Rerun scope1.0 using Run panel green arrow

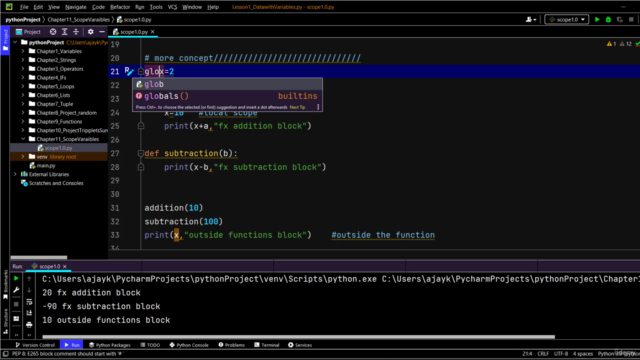(x=16, y=278)
